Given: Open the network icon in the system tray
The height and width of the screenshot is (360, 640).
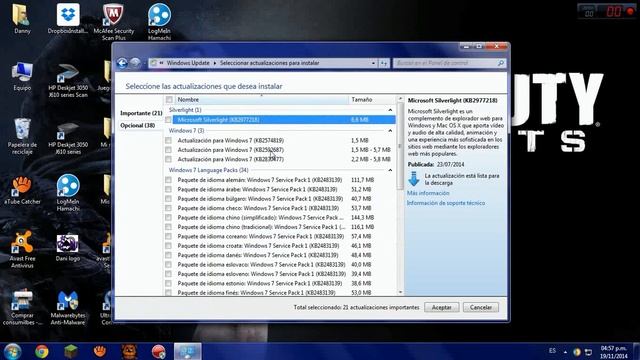Looking at the screenshot, I should tap(588, 351).
